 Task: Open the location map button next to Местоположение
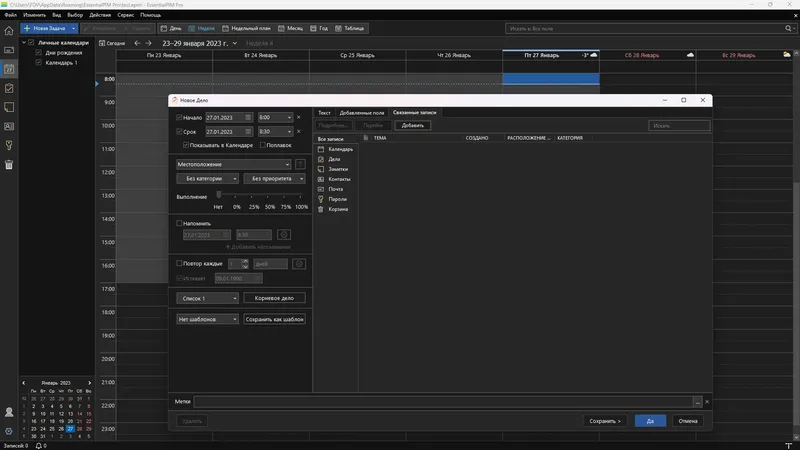tap(300, 164)
